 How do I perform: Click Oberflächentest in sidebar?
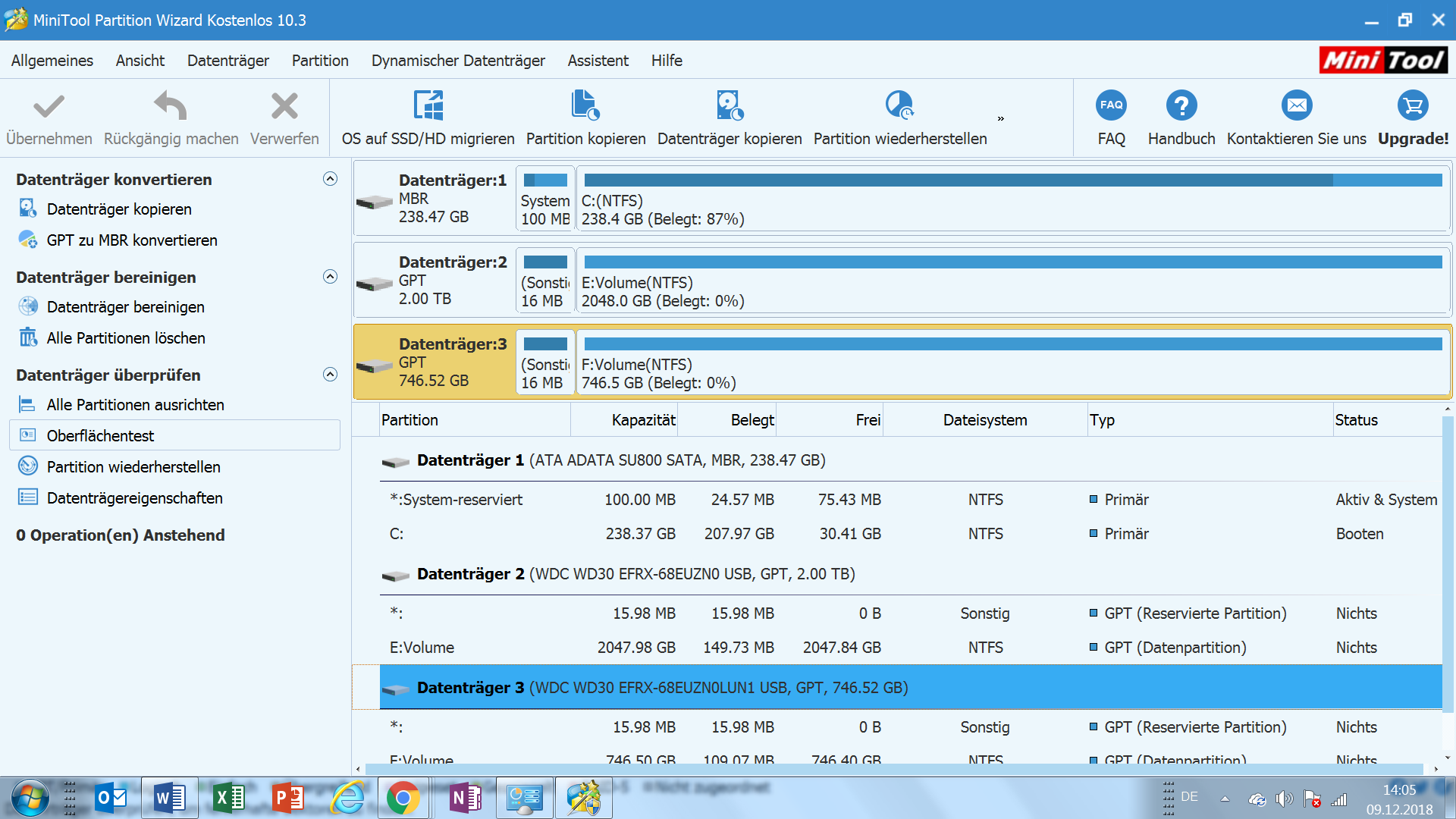tap(100, 436)
